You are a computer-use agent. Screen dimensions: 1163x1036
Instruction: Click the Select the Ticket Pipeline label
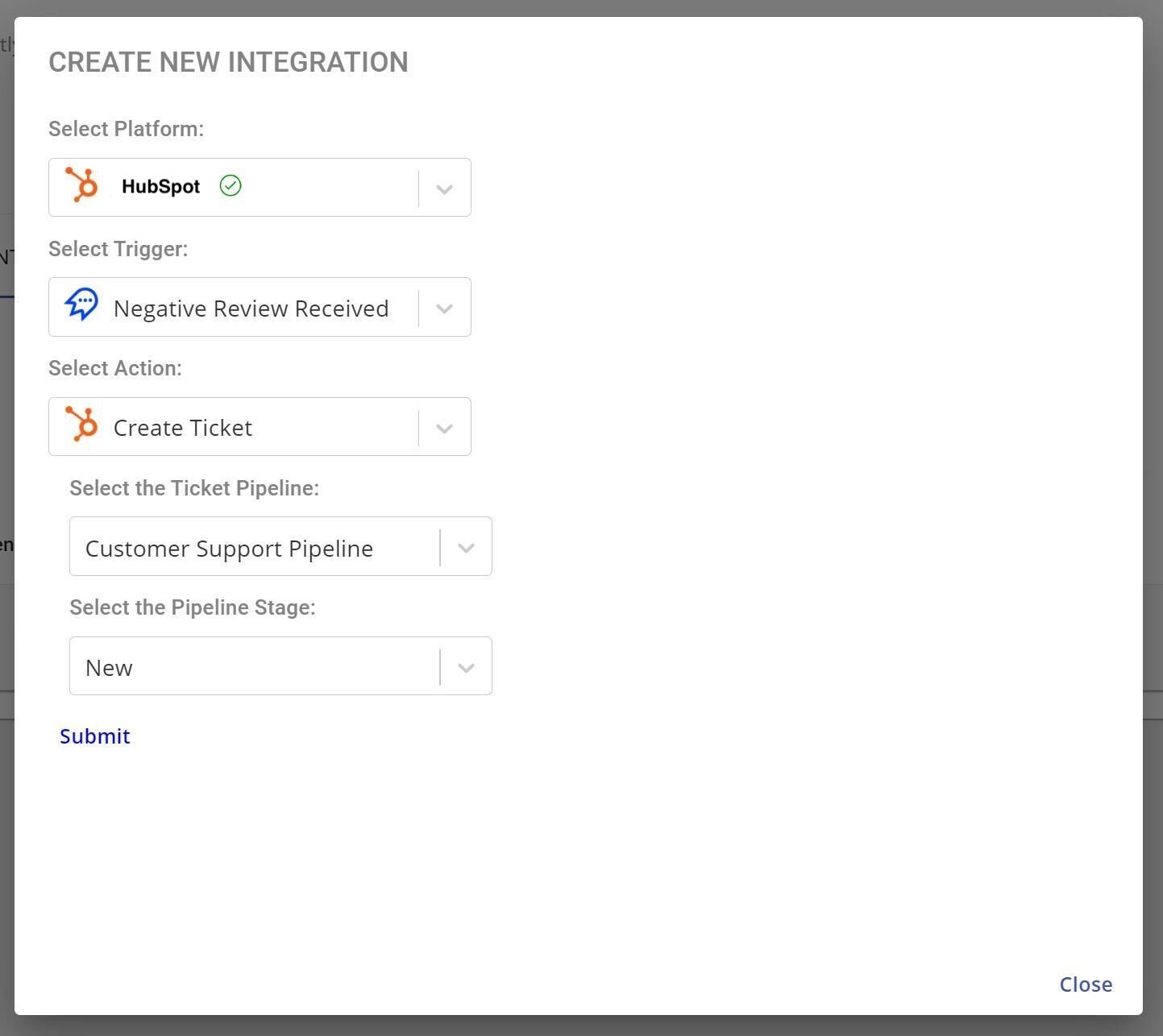194,488
